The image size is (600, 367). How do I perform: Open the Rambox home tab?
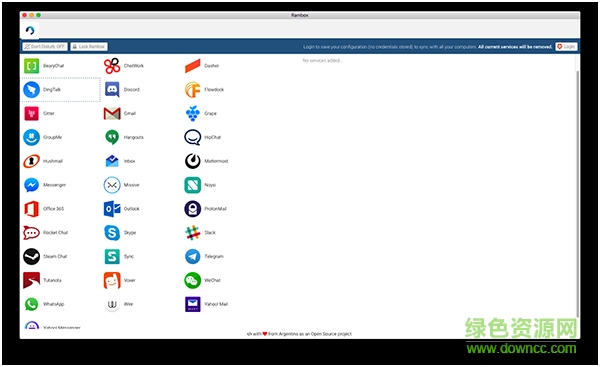(30, 30)
